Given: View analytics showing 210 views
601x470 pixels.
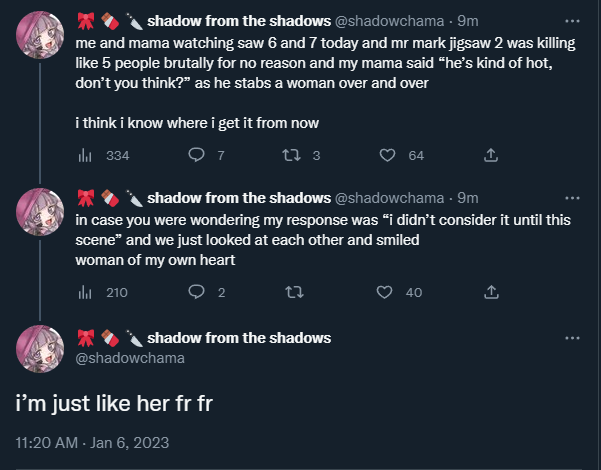Looking at the screenshot, I should pyautogui.click(x=84, y=292).
